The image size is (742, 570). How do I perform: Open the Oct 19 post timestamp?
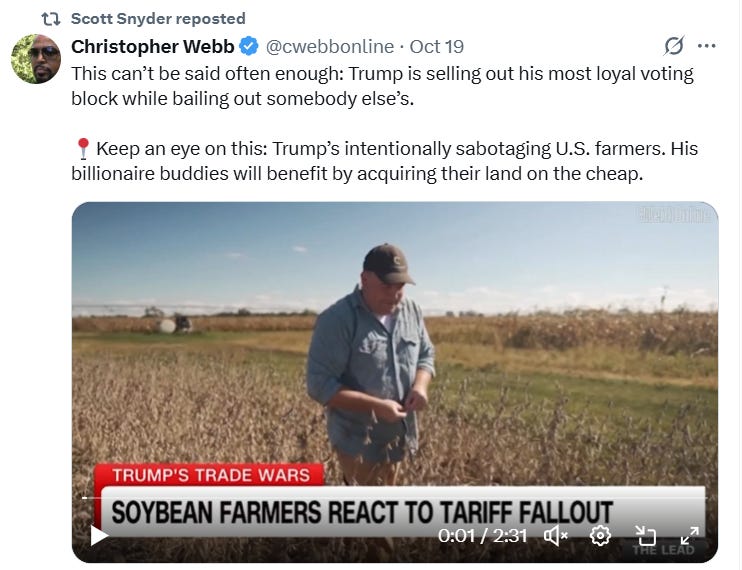(x=436, y=46)
